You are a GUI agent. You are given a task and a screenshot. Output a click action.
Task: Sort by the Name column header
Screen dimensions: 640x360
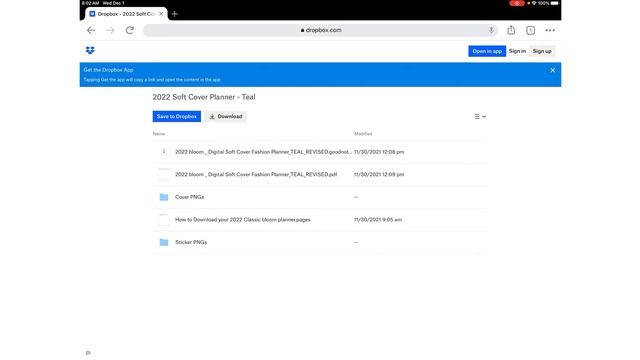(x=159, y=134)
